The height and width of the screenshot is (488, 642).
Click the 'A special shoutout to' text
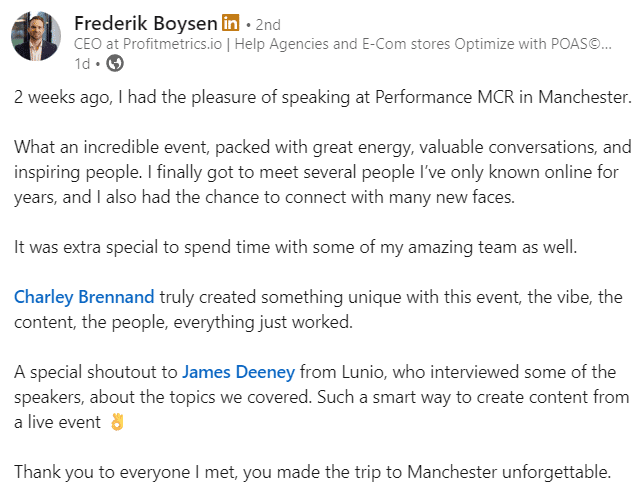coord(96,372)
